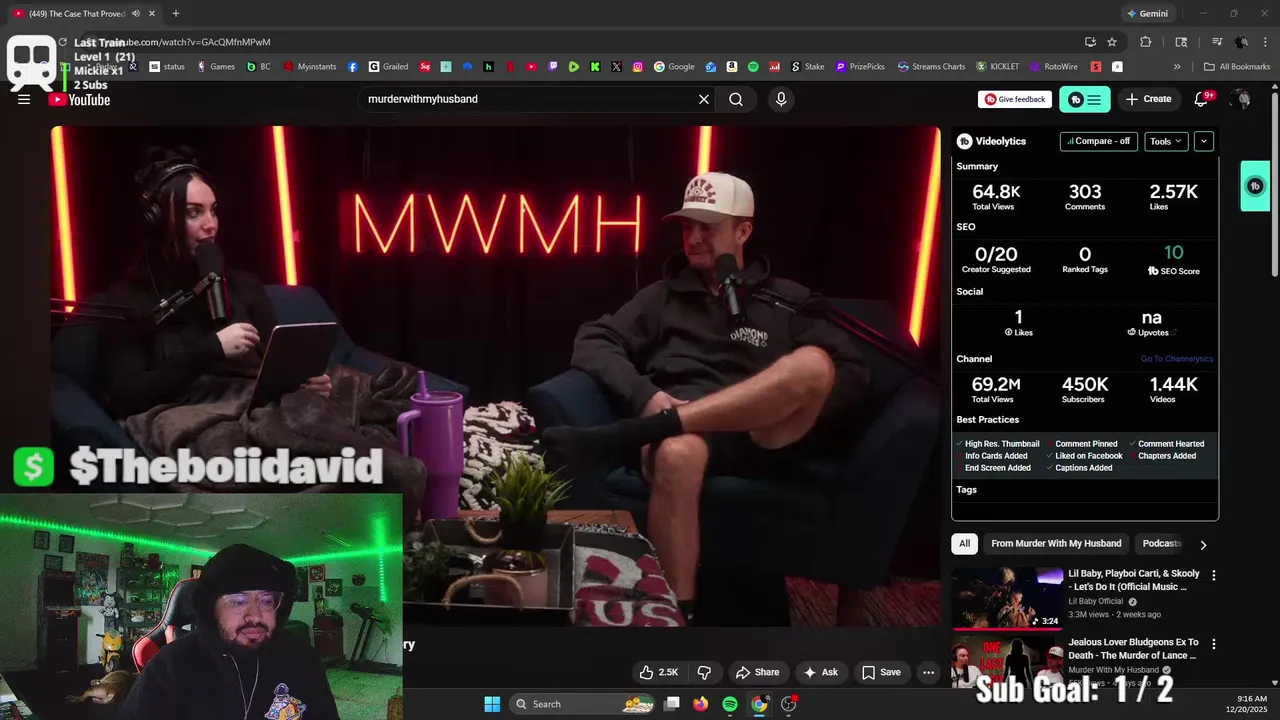Select the Podcasts filter chip
Screen dimensions: 1280x720
point(1161,543)
